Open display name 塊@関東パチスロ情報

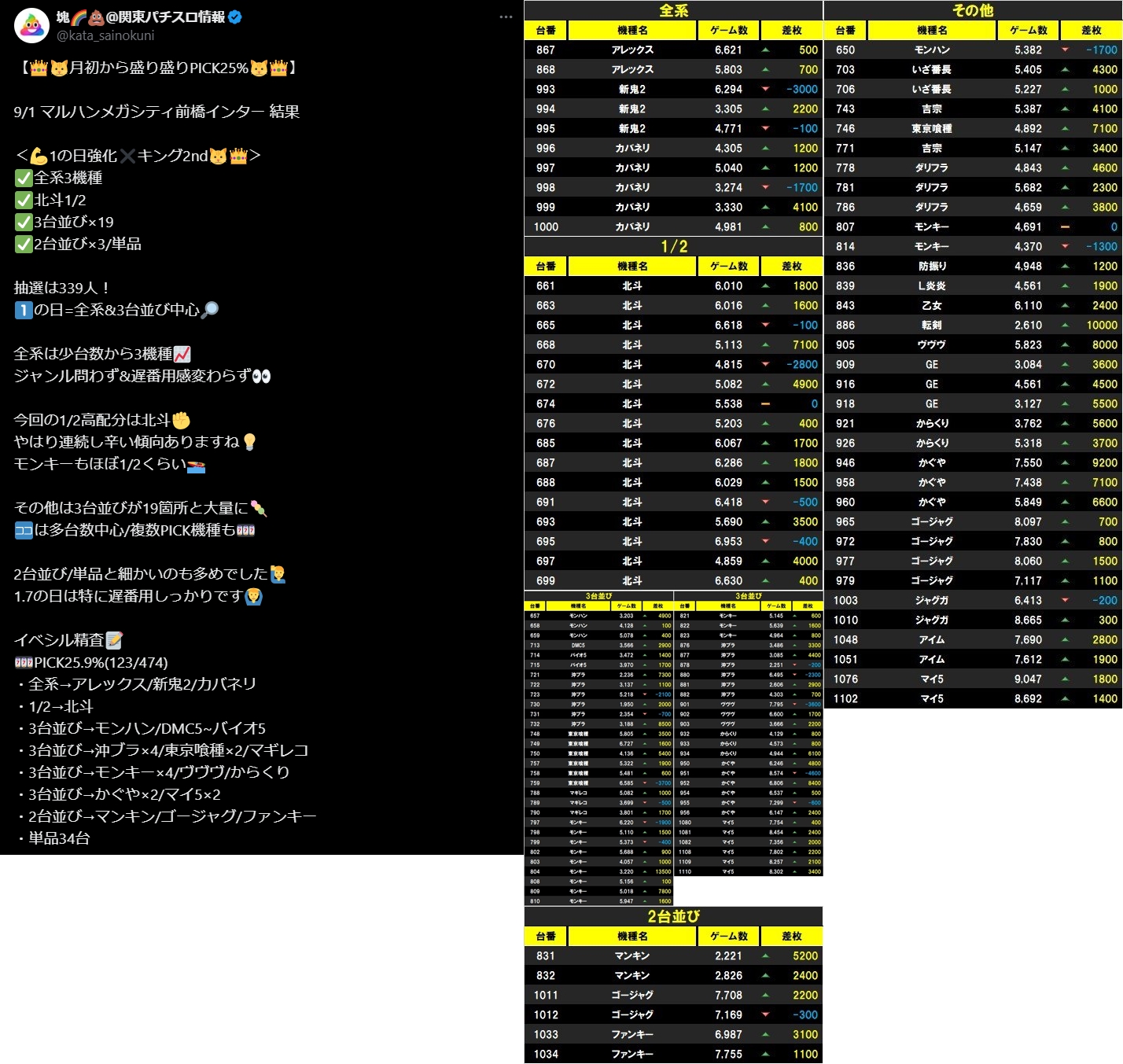pyautogui.click(x=141, y=17)
